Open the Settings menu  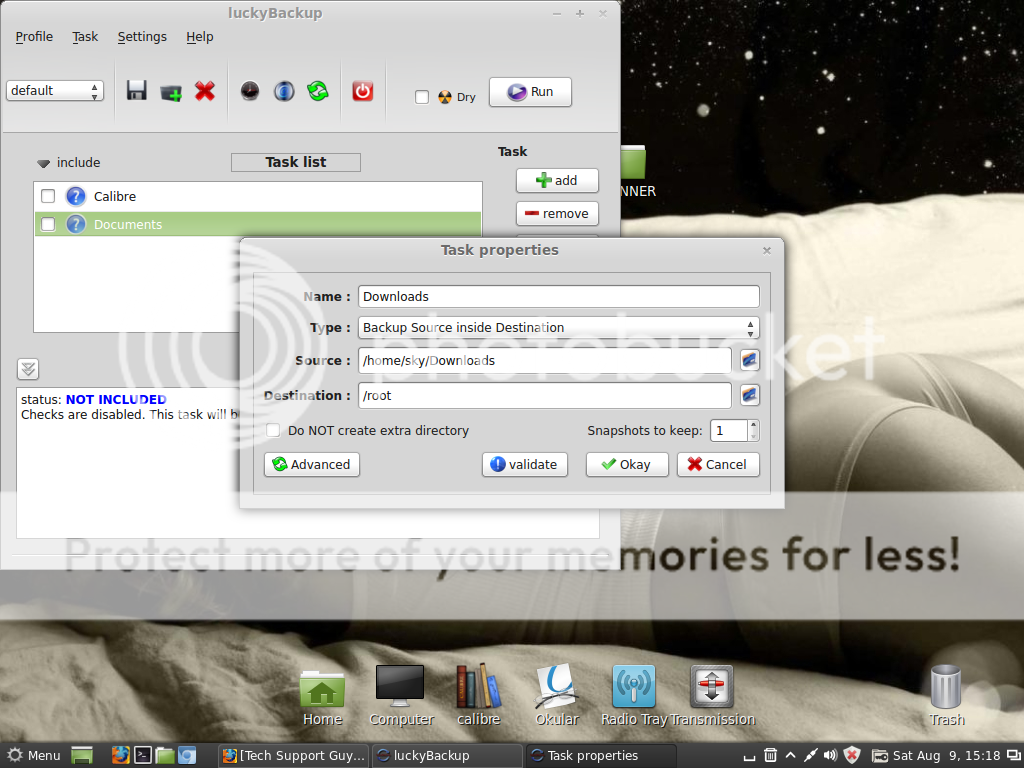tap(141, 36)
